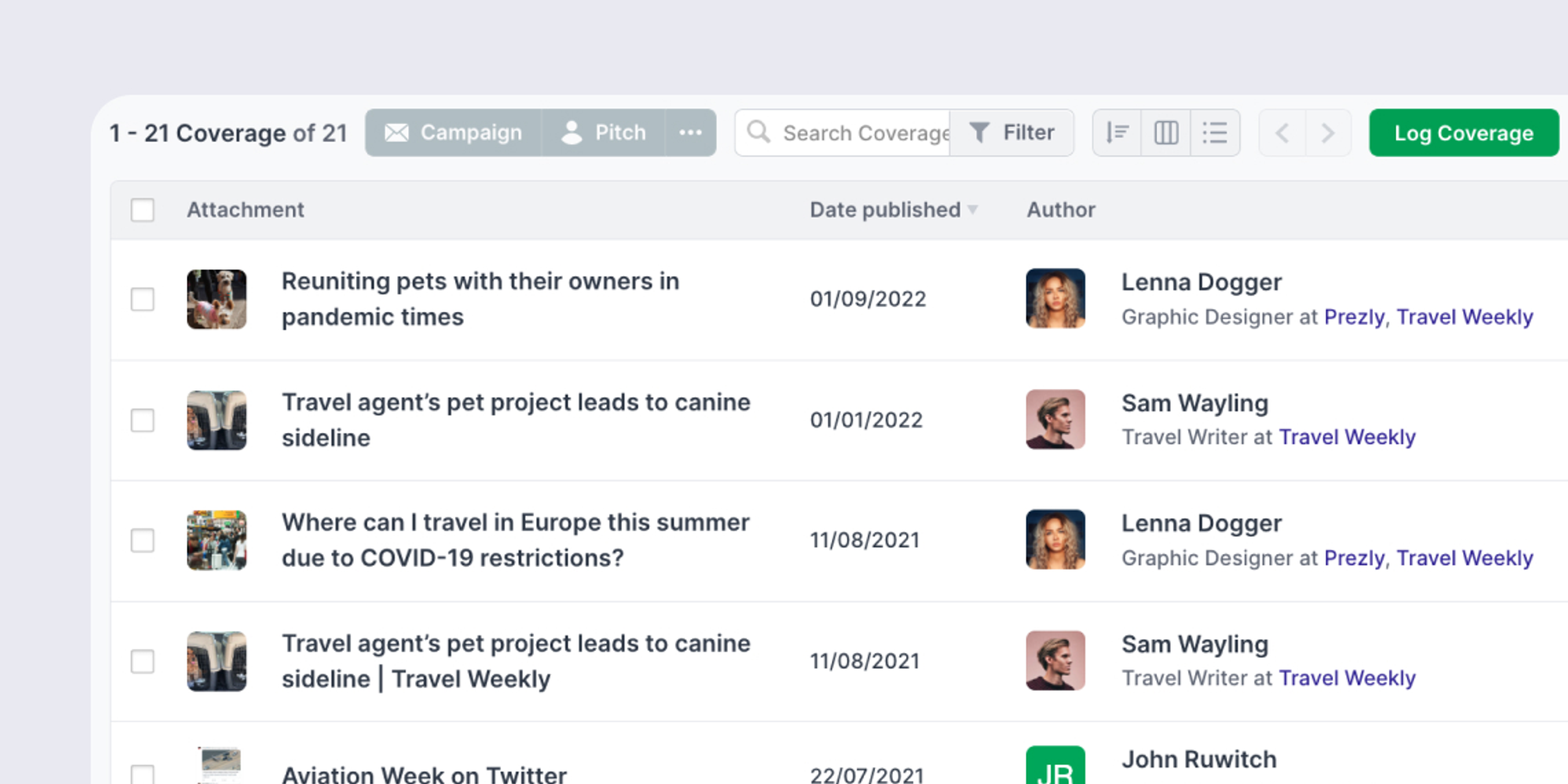Screen dimensions: 1568x784
Task: Click the Campaign envelope icon
Action: coord(399,132)
